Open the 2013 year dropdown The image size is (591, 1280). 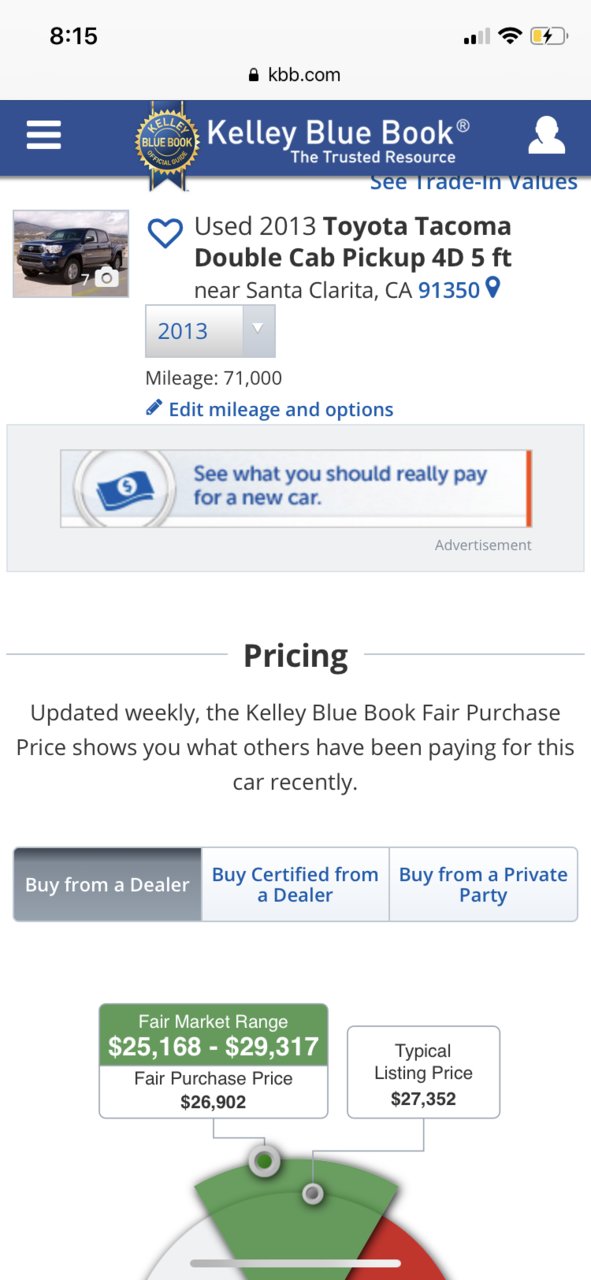210,331
